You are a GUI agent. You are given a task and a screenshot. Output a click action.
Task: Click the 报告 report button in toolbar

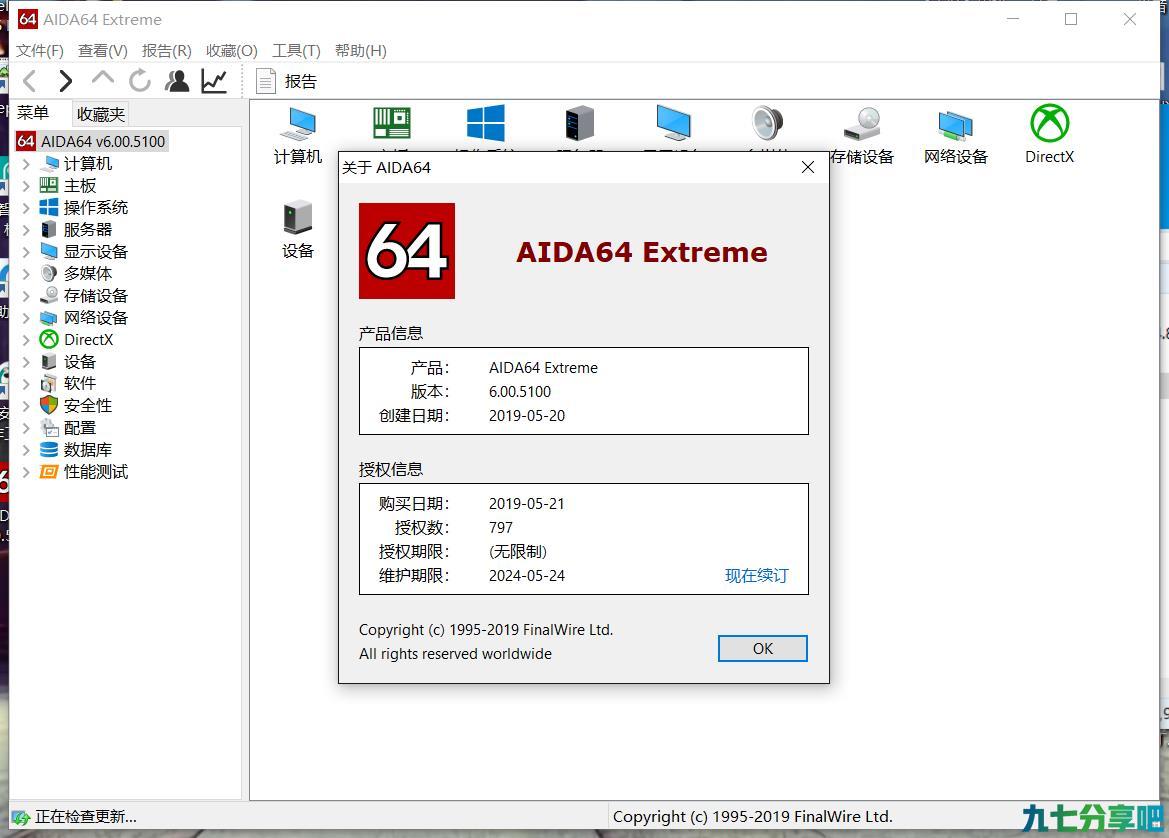(x=286, y=81)
